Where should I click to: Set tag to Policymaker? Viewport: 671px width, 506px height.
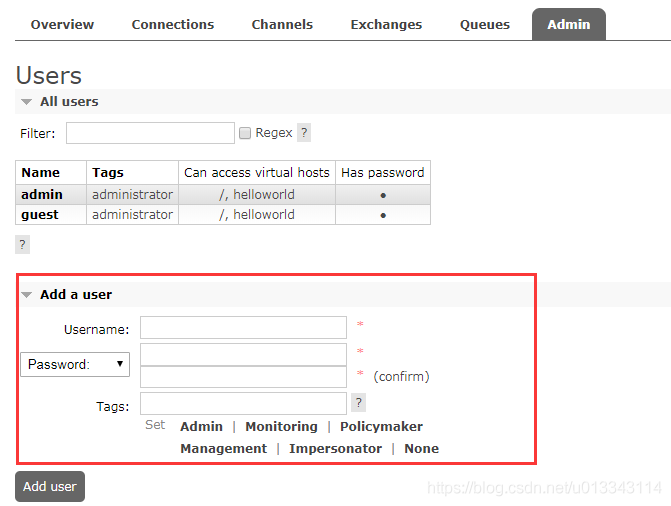click(381, 426)
